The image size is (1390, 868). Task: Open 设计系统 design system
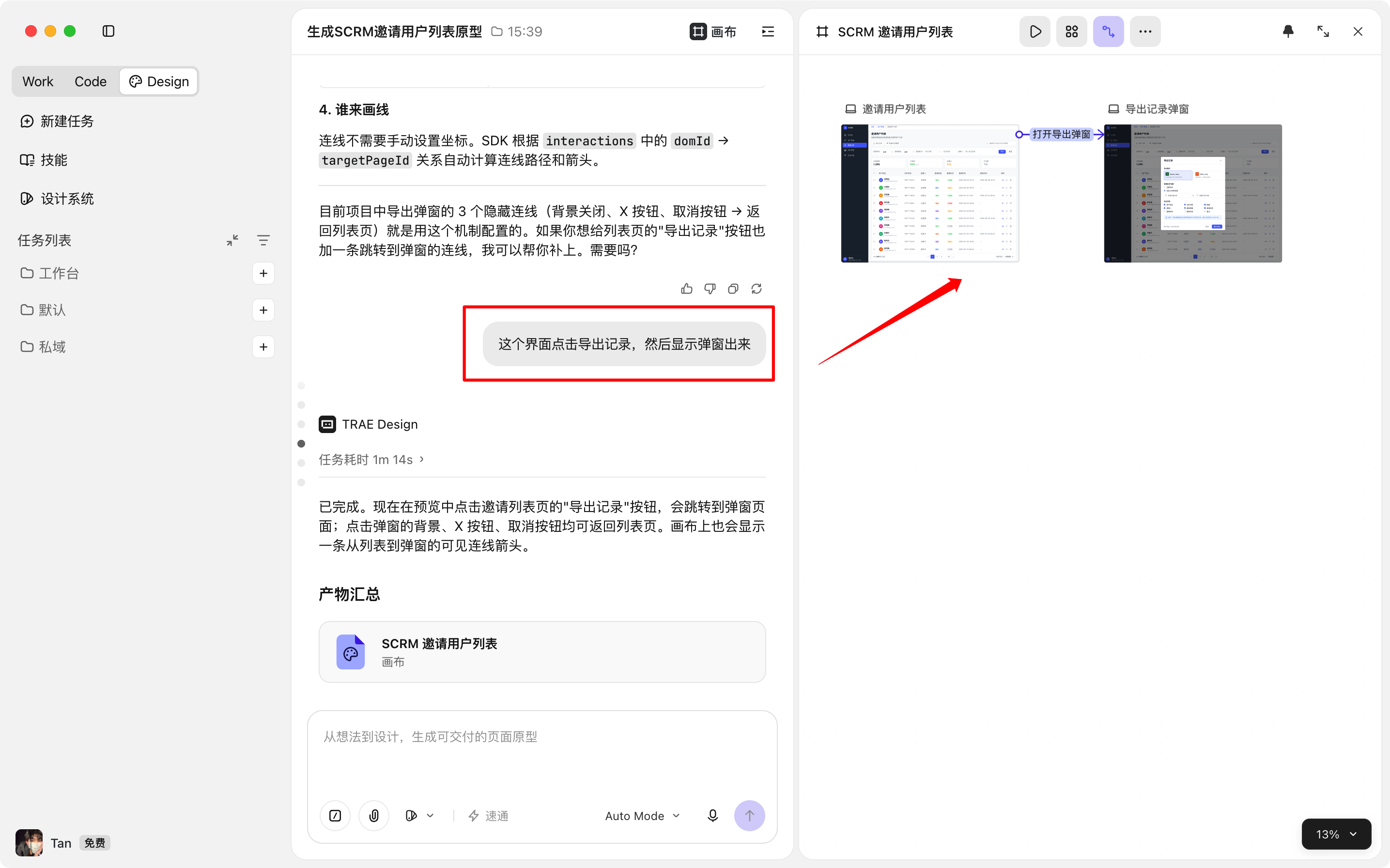[57, 199]
